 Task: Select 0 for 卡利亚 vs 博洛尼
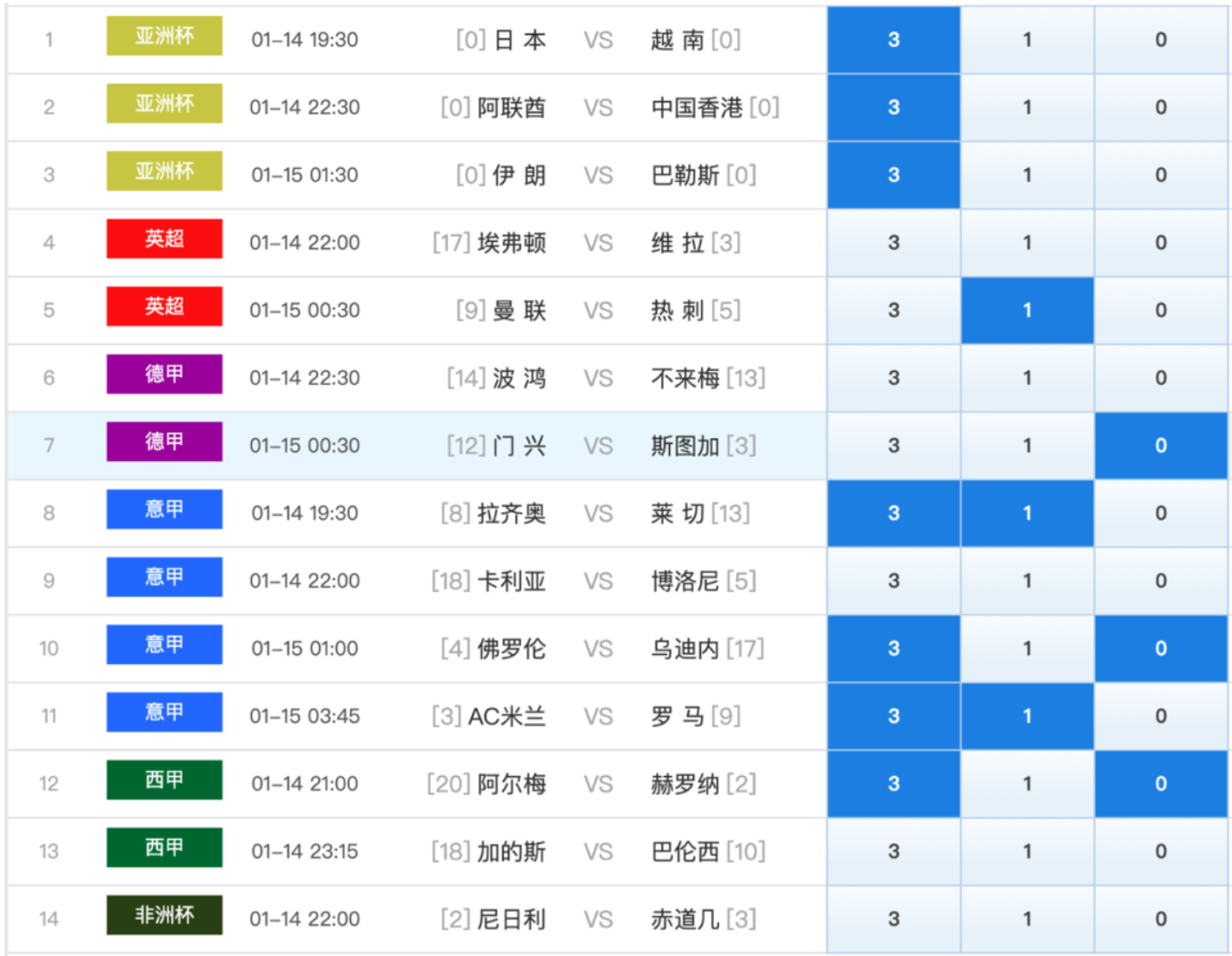point(1161,580)
